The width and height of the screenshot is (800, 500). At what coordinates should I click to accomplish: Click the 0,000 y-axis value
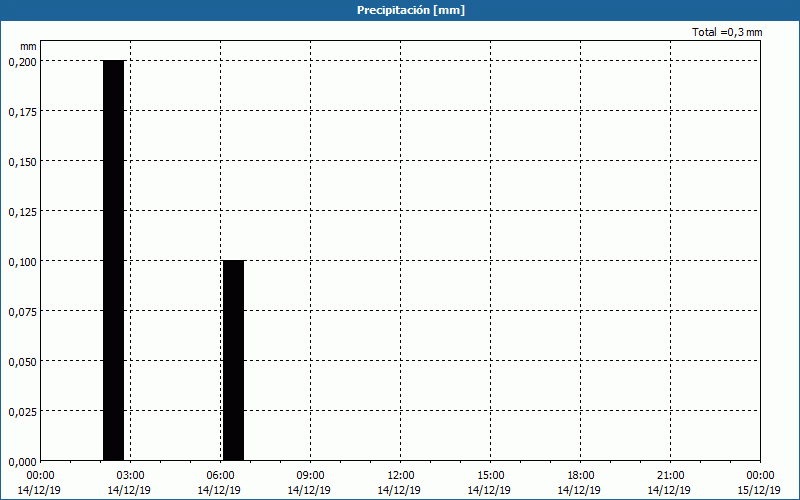tap(22, 462)
